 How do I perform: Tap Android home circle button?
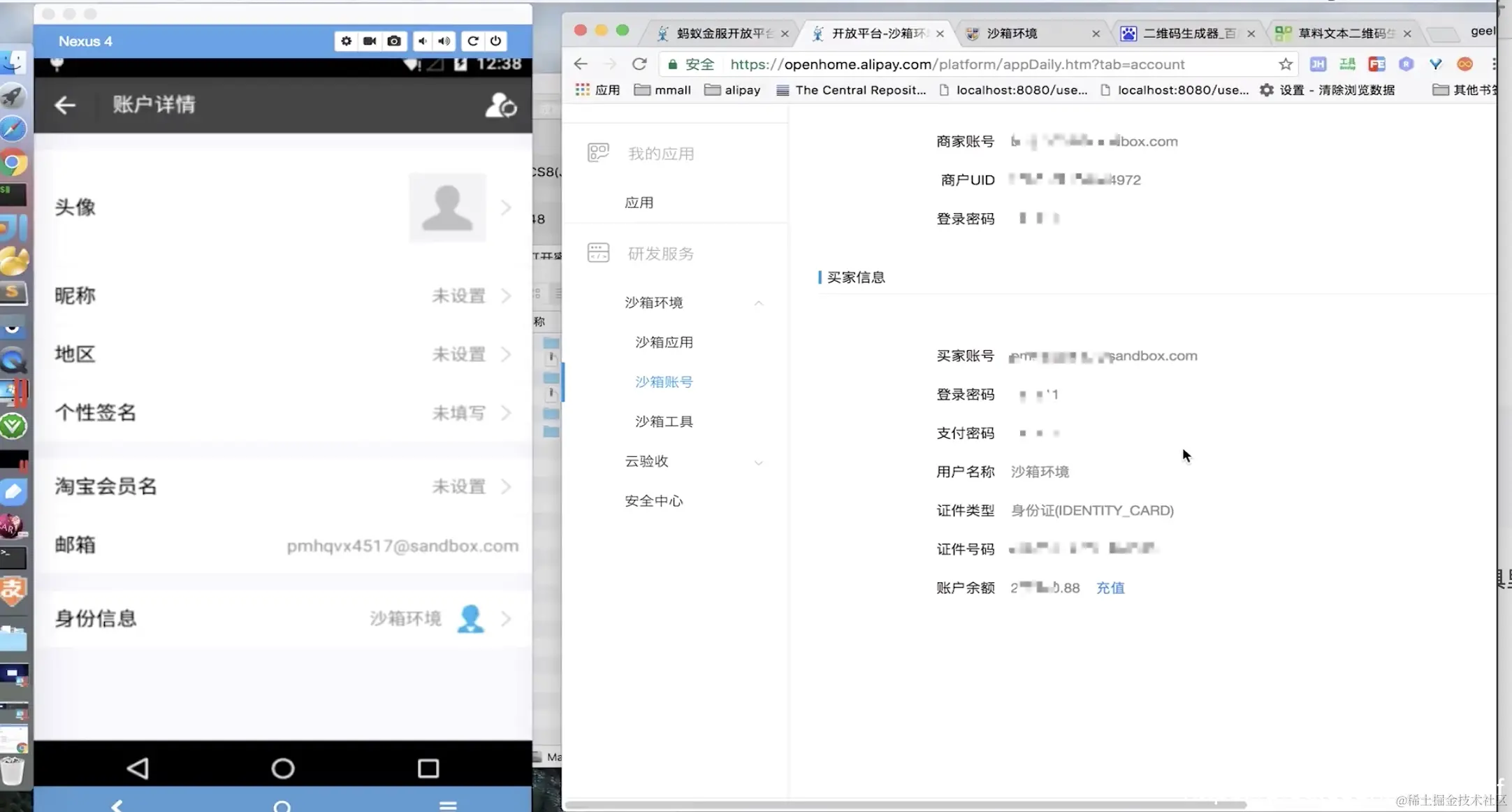282,768
